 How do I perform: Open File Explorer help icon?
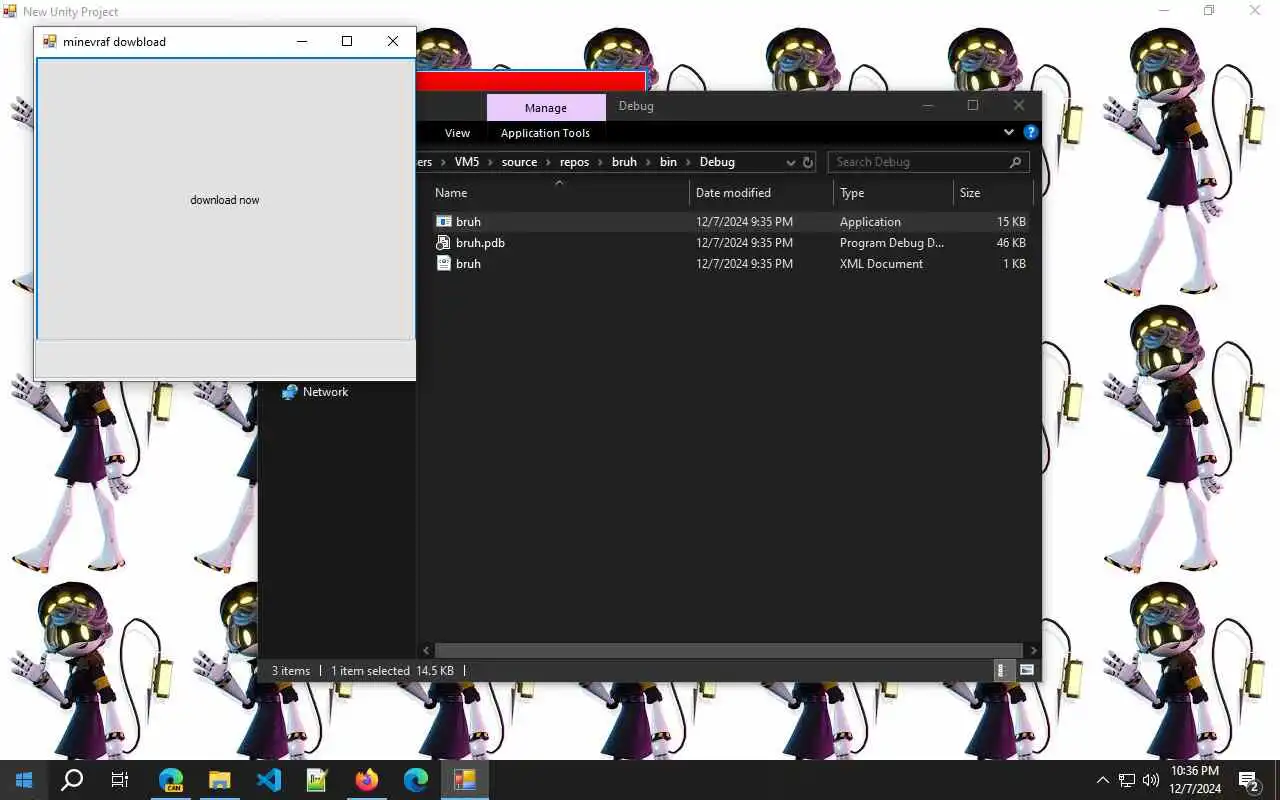(x=1030, y=132)
